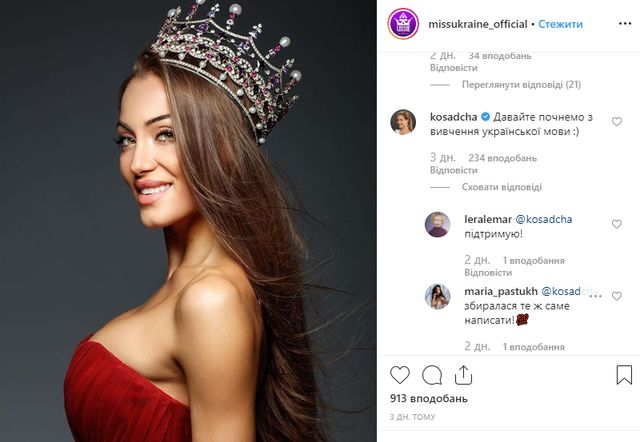Screen dimensions: 640x442
Task: Open the comment bubble icon
Action: pyautogui.click(x=432, y=375)
